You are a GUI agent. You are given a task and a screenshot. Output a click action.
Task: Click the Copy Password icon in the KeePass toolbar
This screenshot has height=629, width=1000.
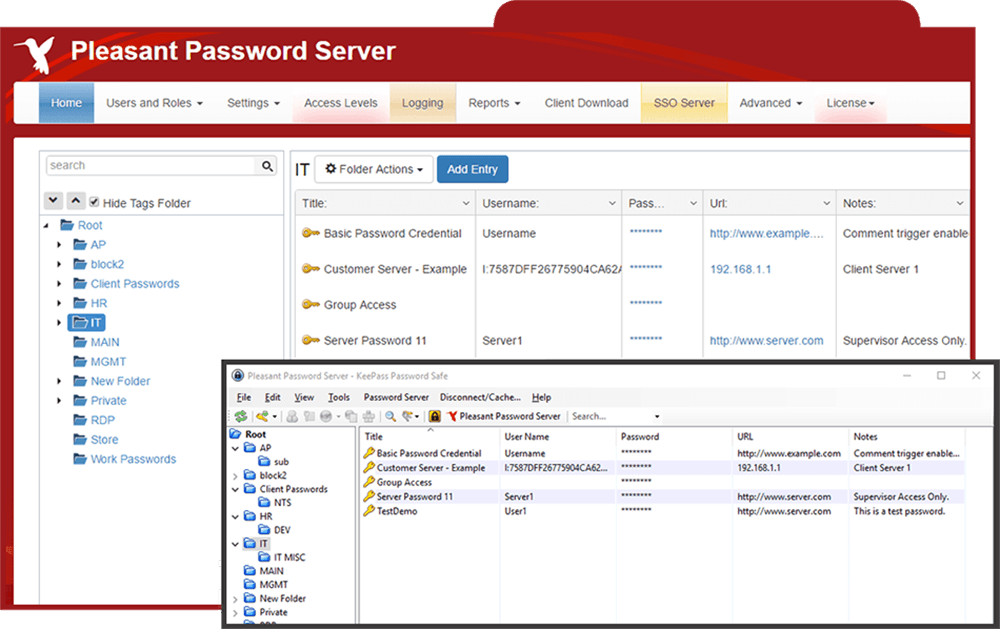[x=309, y=417]
